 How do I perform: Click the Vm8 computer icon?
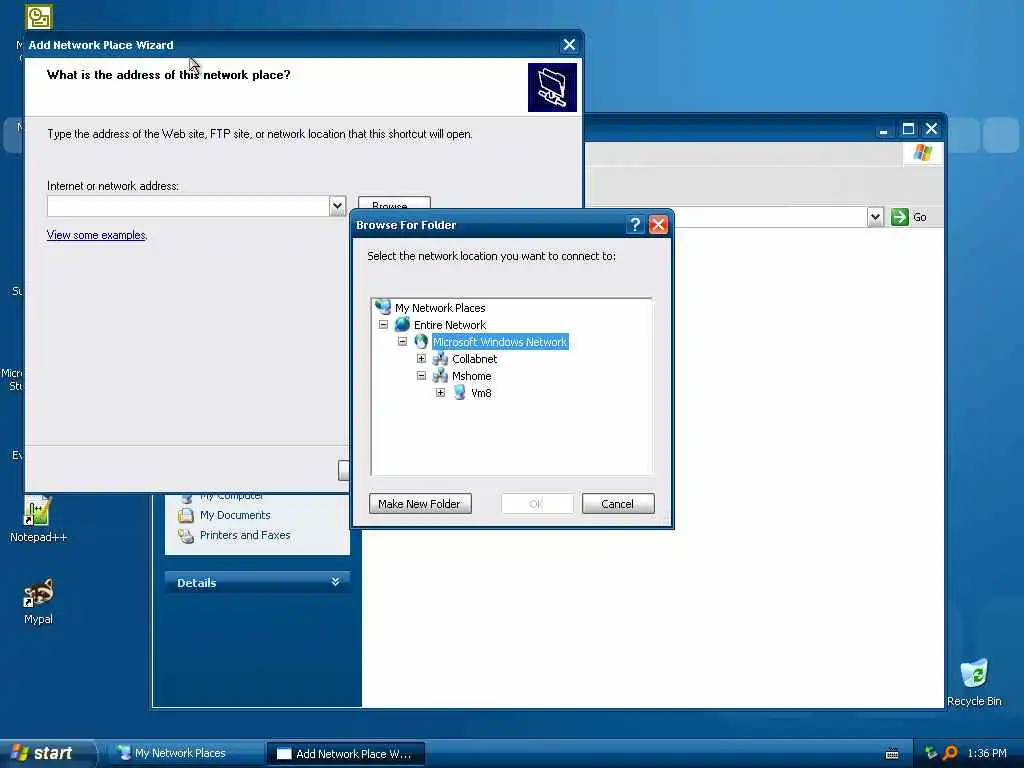460,392
